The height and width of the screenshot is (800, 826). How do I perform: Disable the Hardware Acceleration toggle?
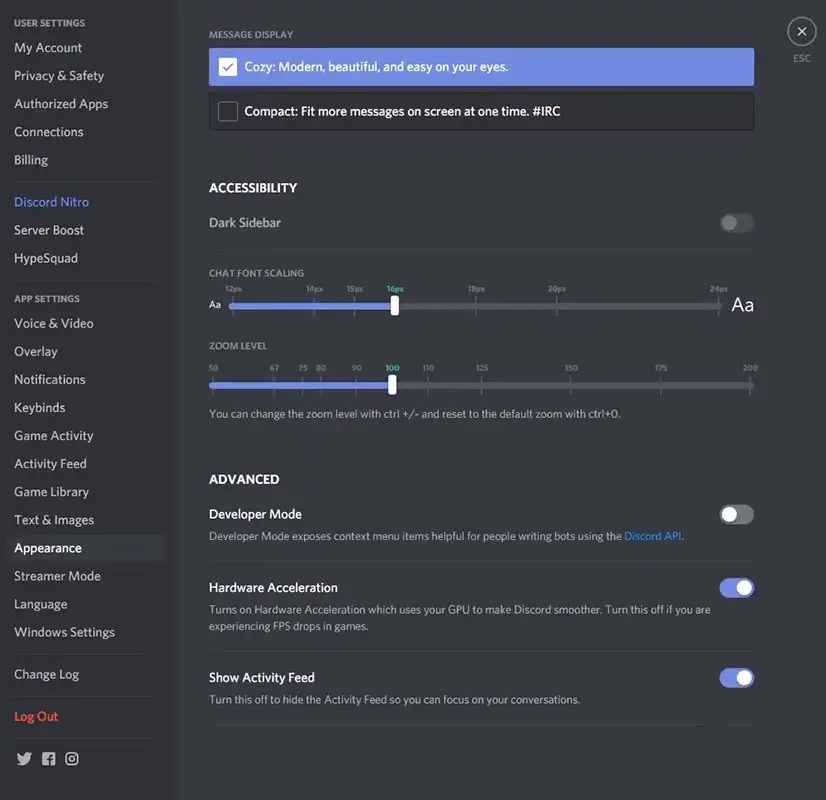pos(736,588)
